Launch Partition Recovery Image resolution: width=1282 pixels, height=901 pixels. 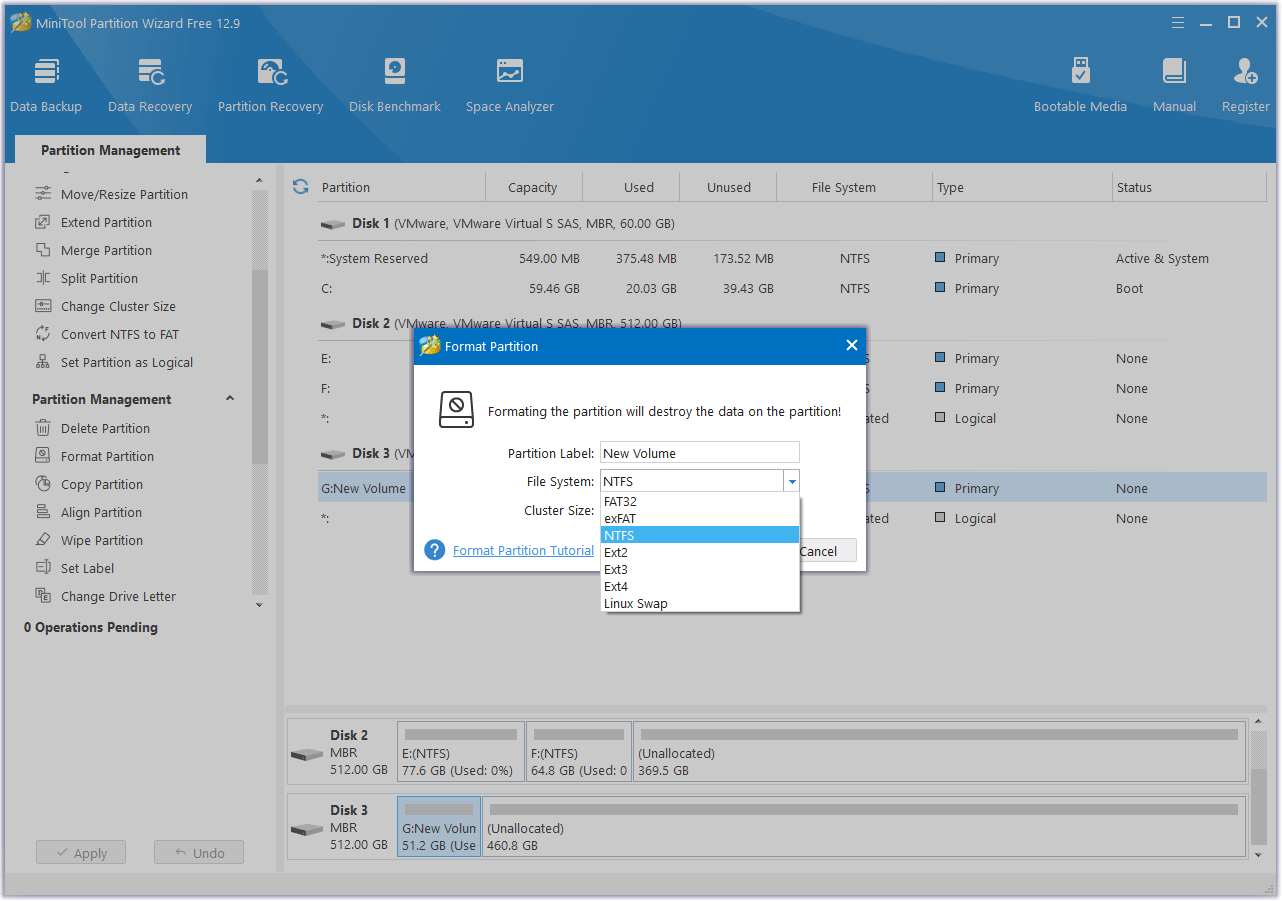[270, 86]
